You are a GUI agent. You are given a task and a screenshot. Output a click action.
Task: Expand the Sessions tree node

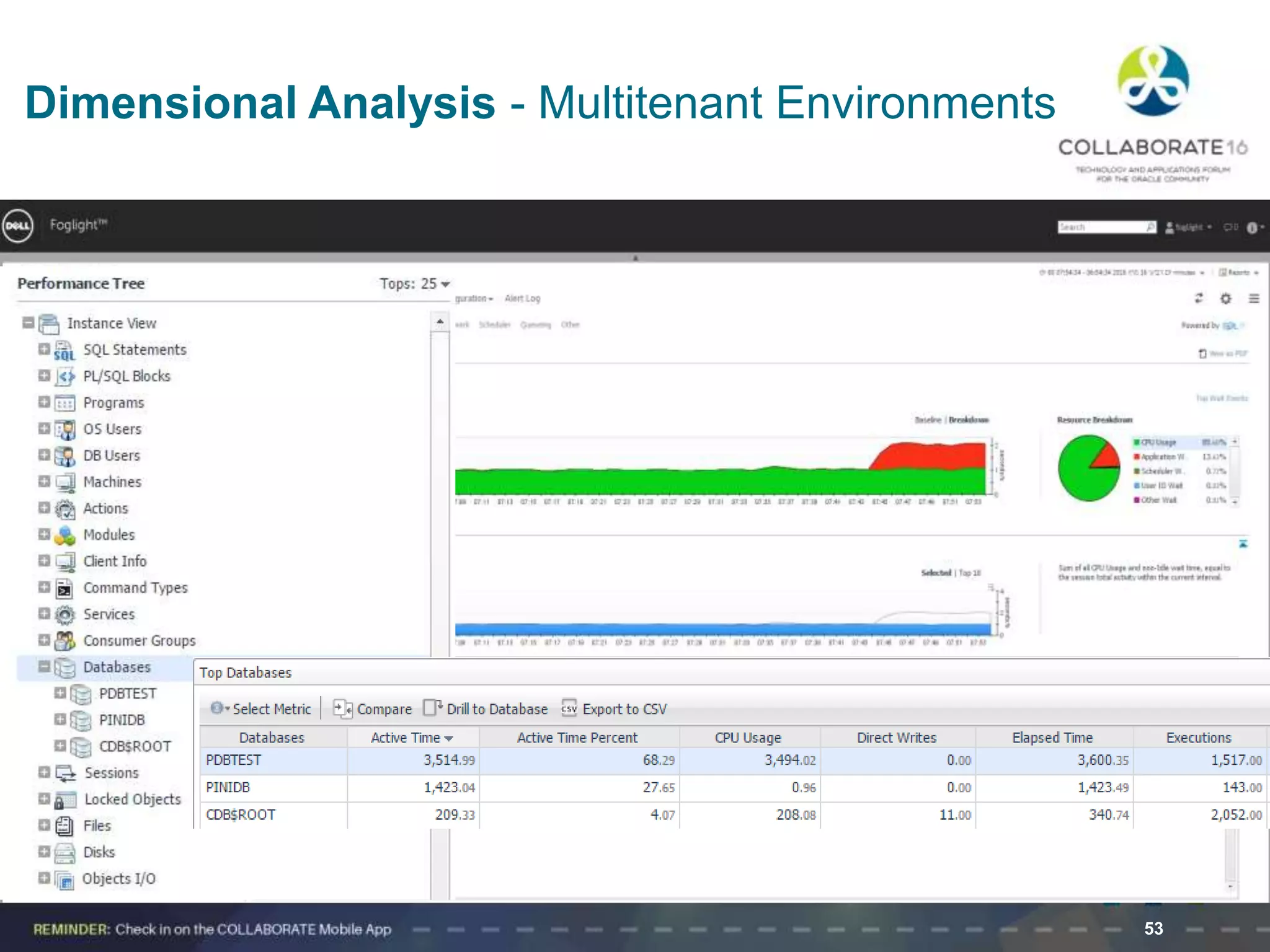44,772
